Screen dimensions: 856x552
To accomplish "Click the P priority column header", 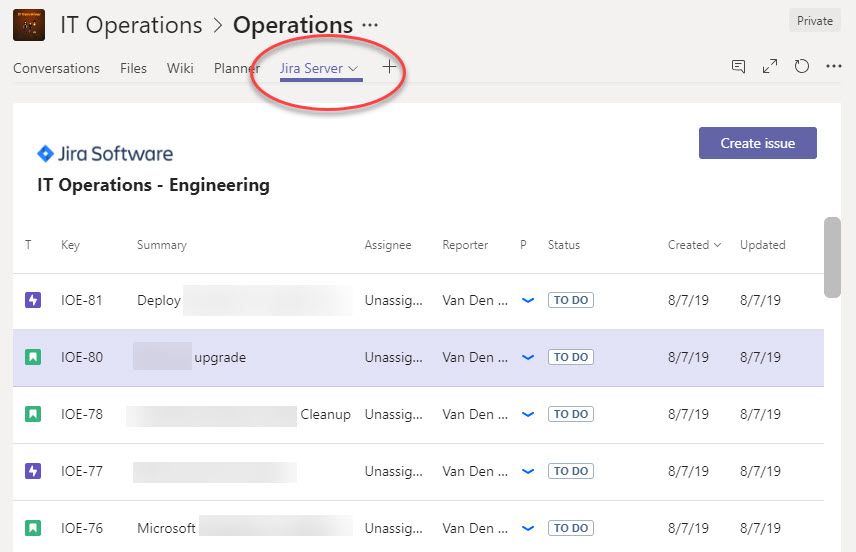I will [x=523, y=245].
